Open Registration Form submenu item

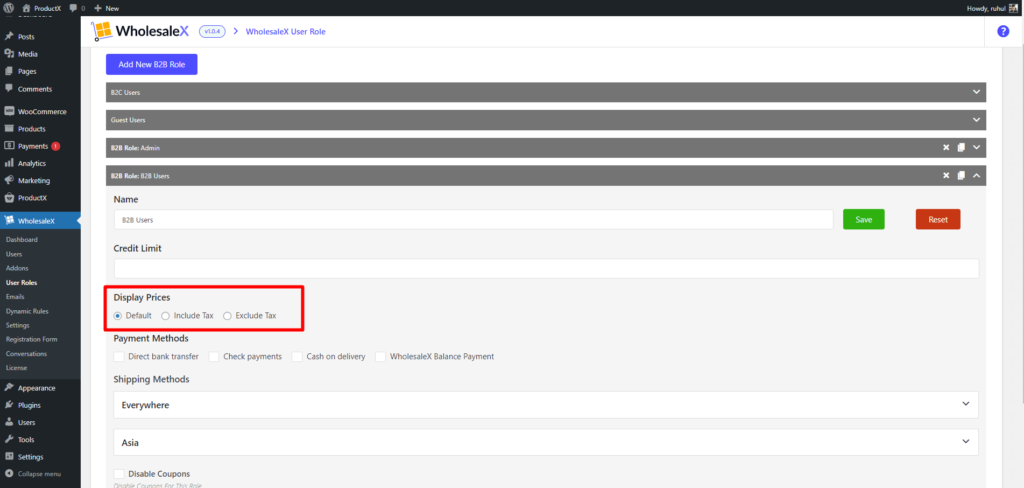(31, 340)
